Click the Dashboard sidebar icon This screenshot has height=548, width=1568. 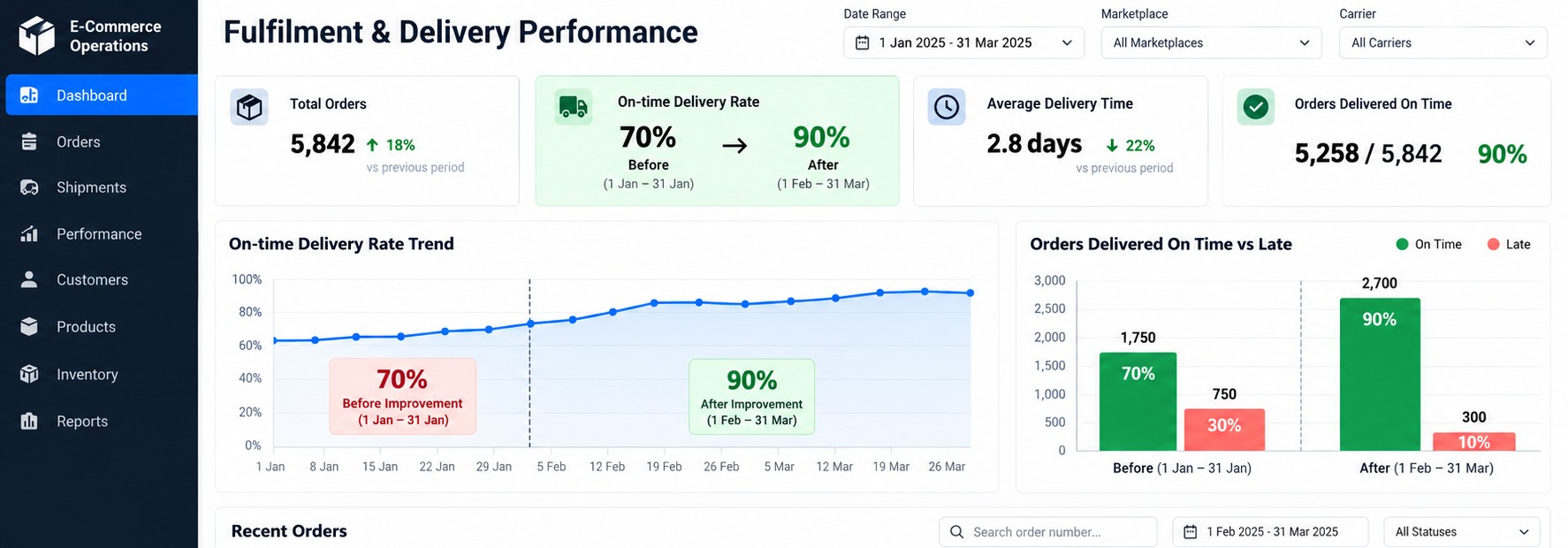(x=29, y=95)
